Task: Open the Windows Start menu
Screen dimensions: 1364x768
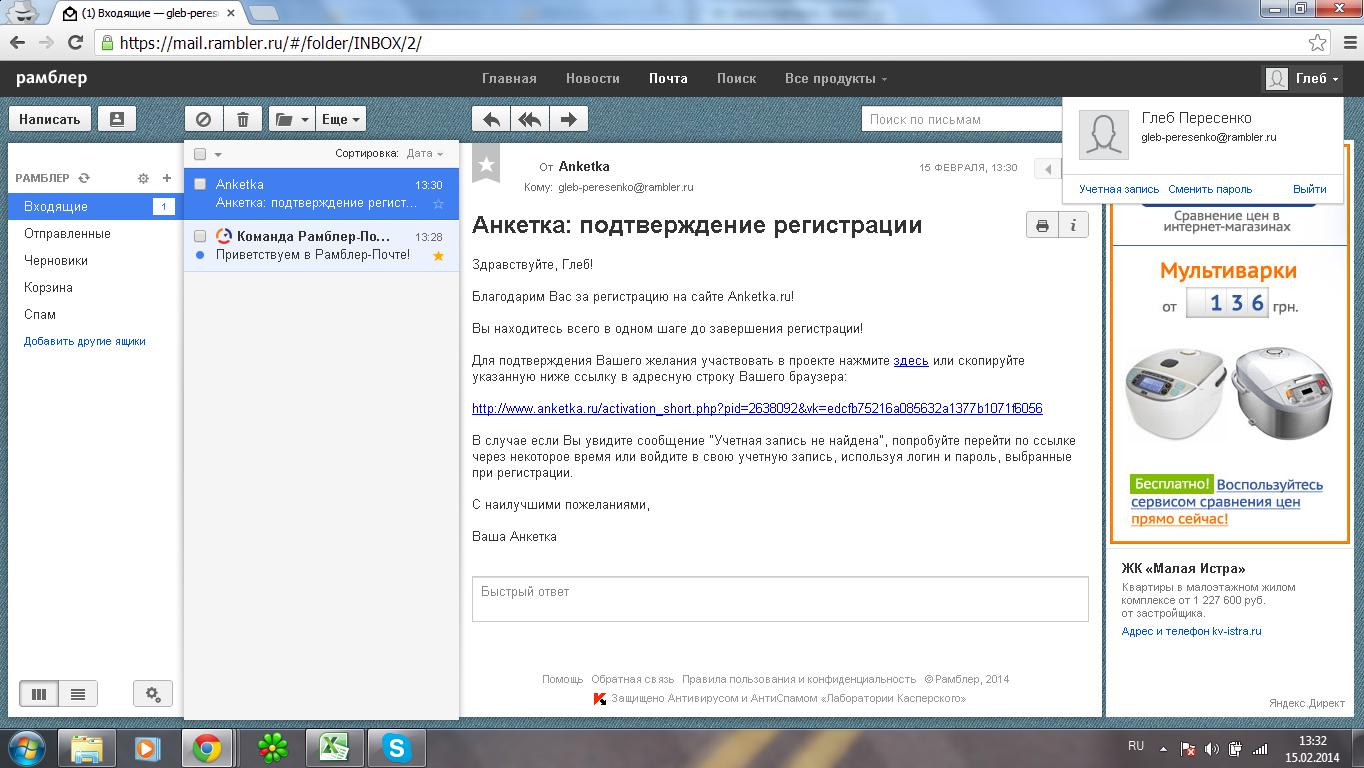Action: tap(25, 748)
